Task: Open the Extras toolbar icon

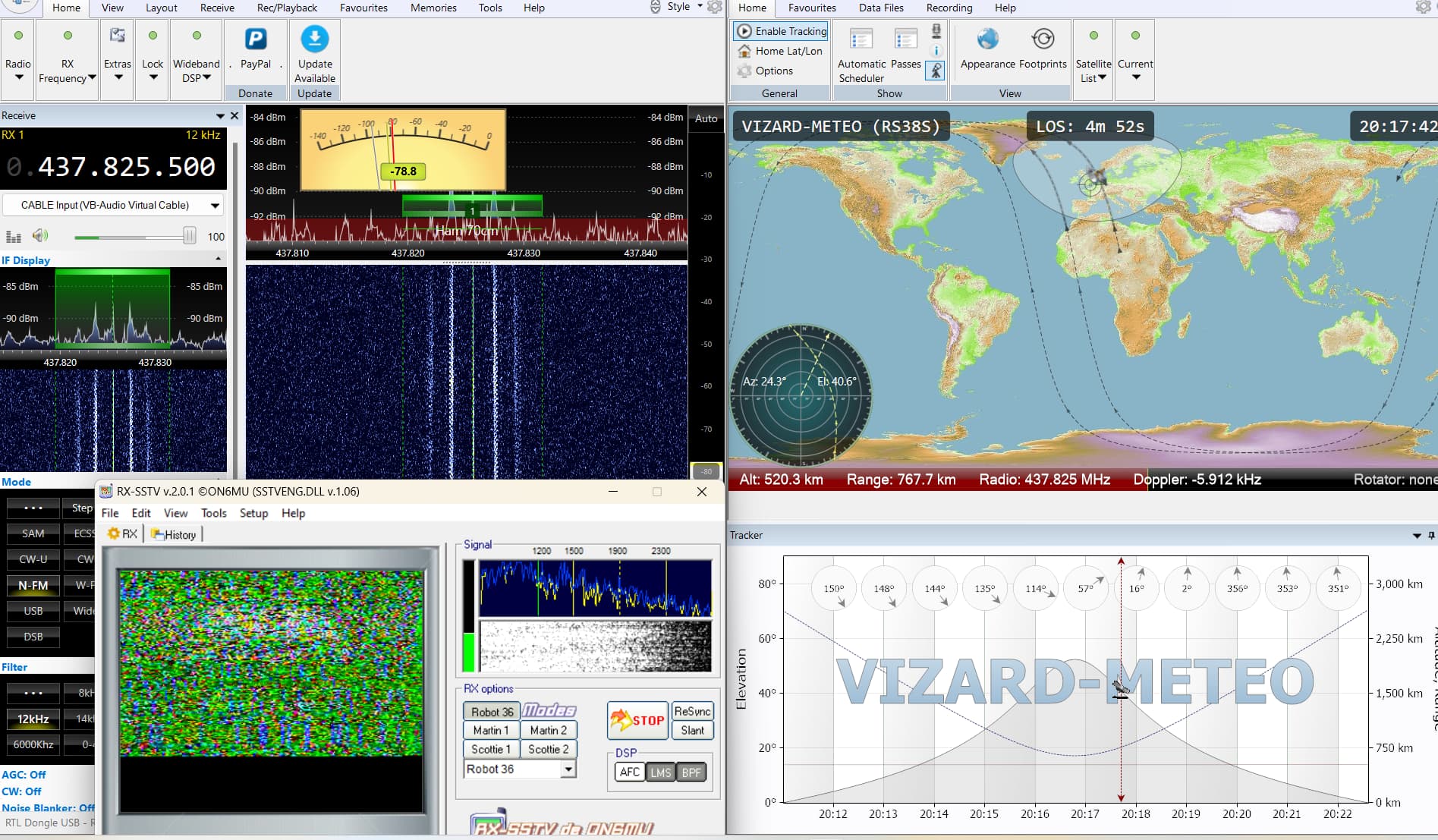Action: [118, 36]
